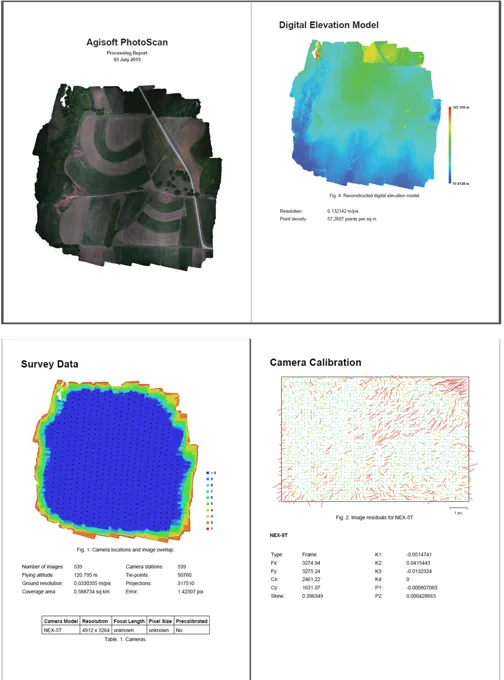Select the Cy value 1631.07
The height and width of the screenshot is (680, 504).
(x=311, y=588)
